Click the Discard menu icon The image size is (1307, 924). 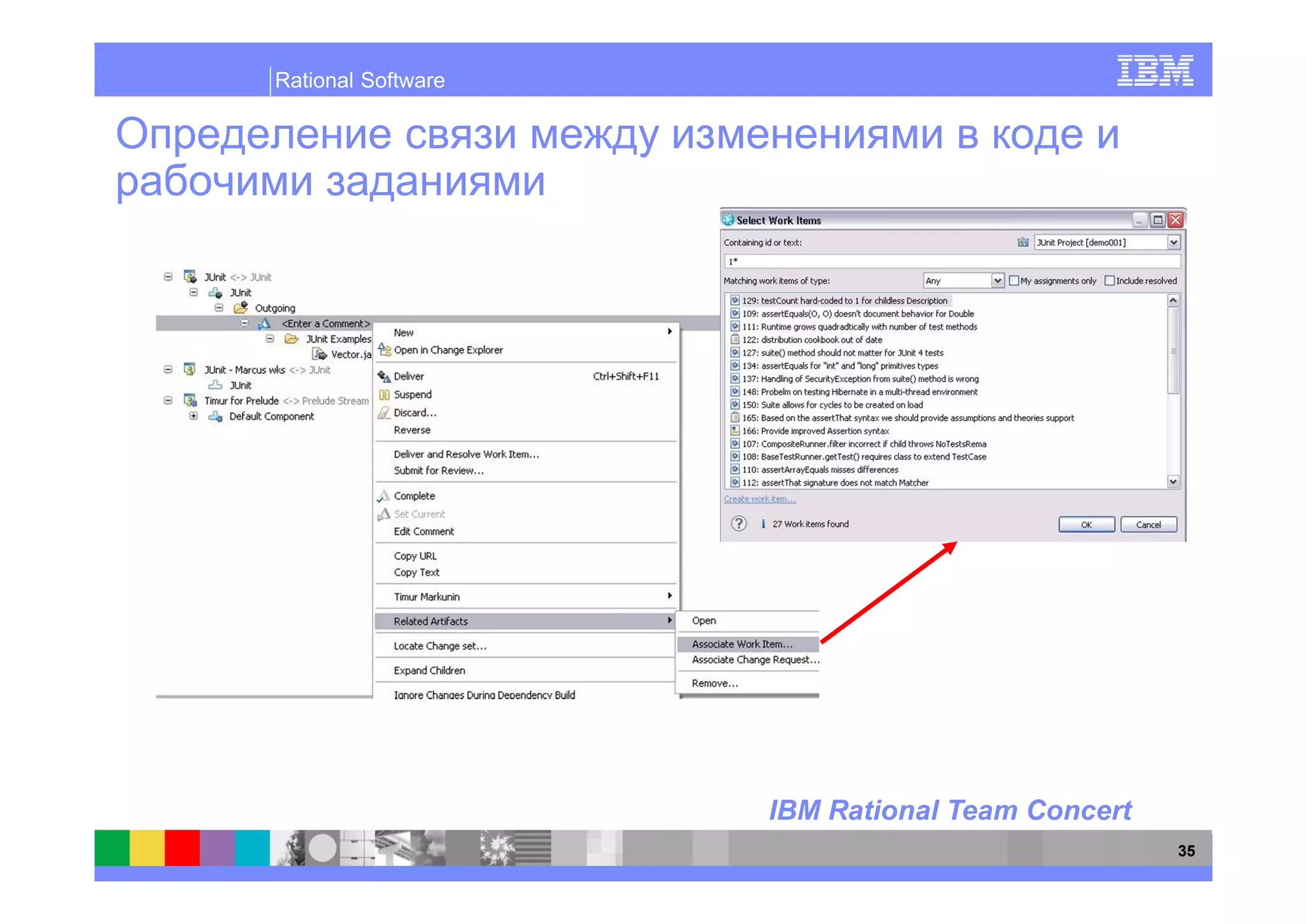click(384, 412)
